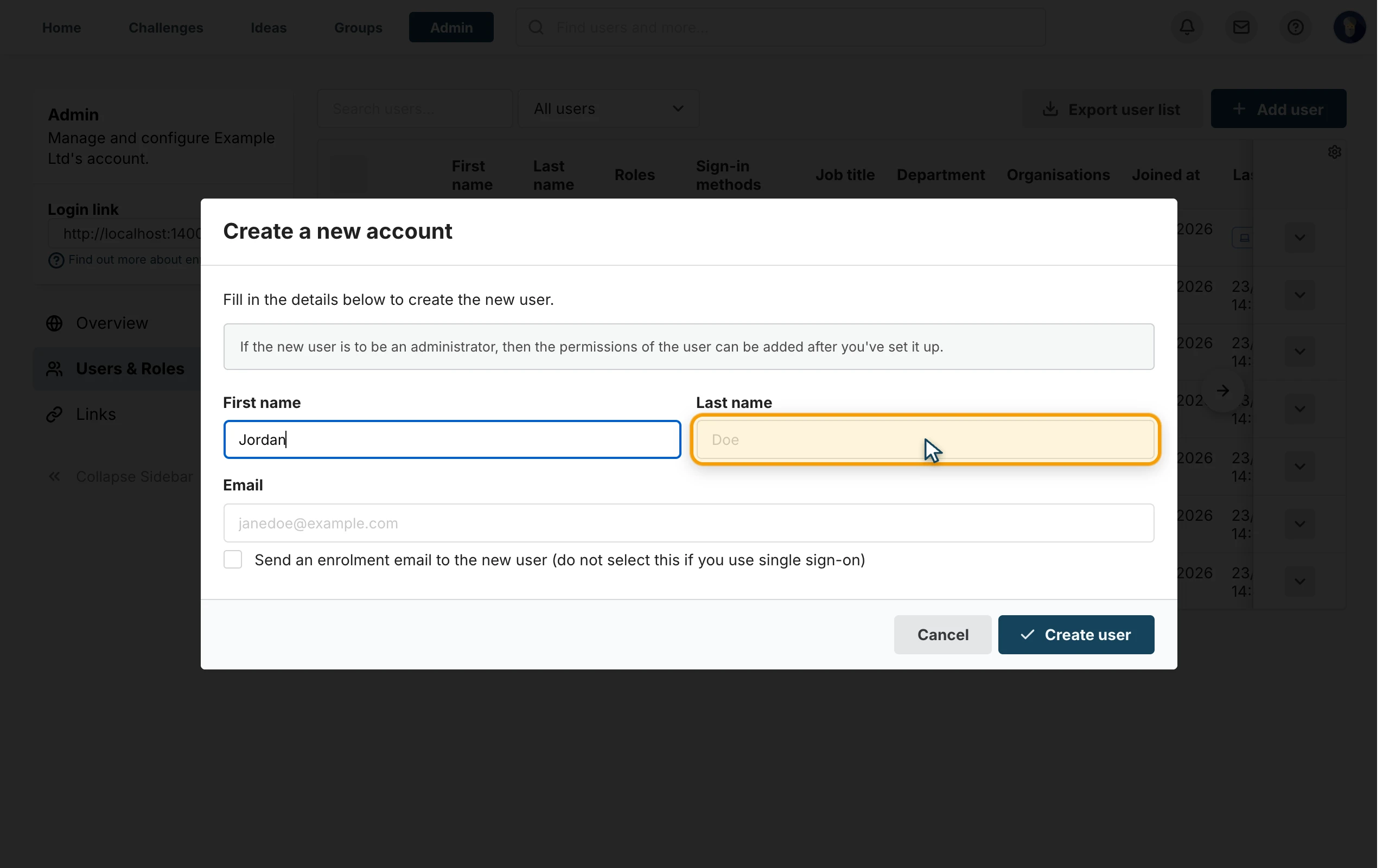The height and width of the screenshot is (868, 1389).
Task: Click the Find users and more search box
Action: tap(781, 27)
